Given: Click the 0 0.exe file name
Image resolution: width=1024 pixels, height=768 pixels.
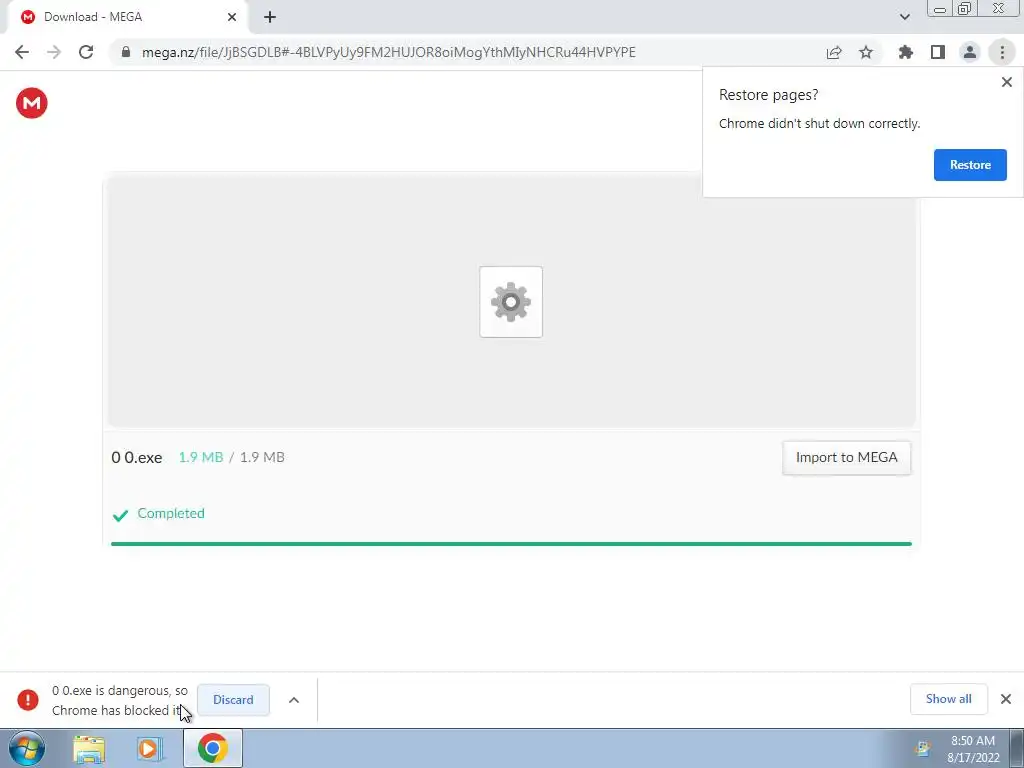Looking at the screenshot, I should point(136,458).
